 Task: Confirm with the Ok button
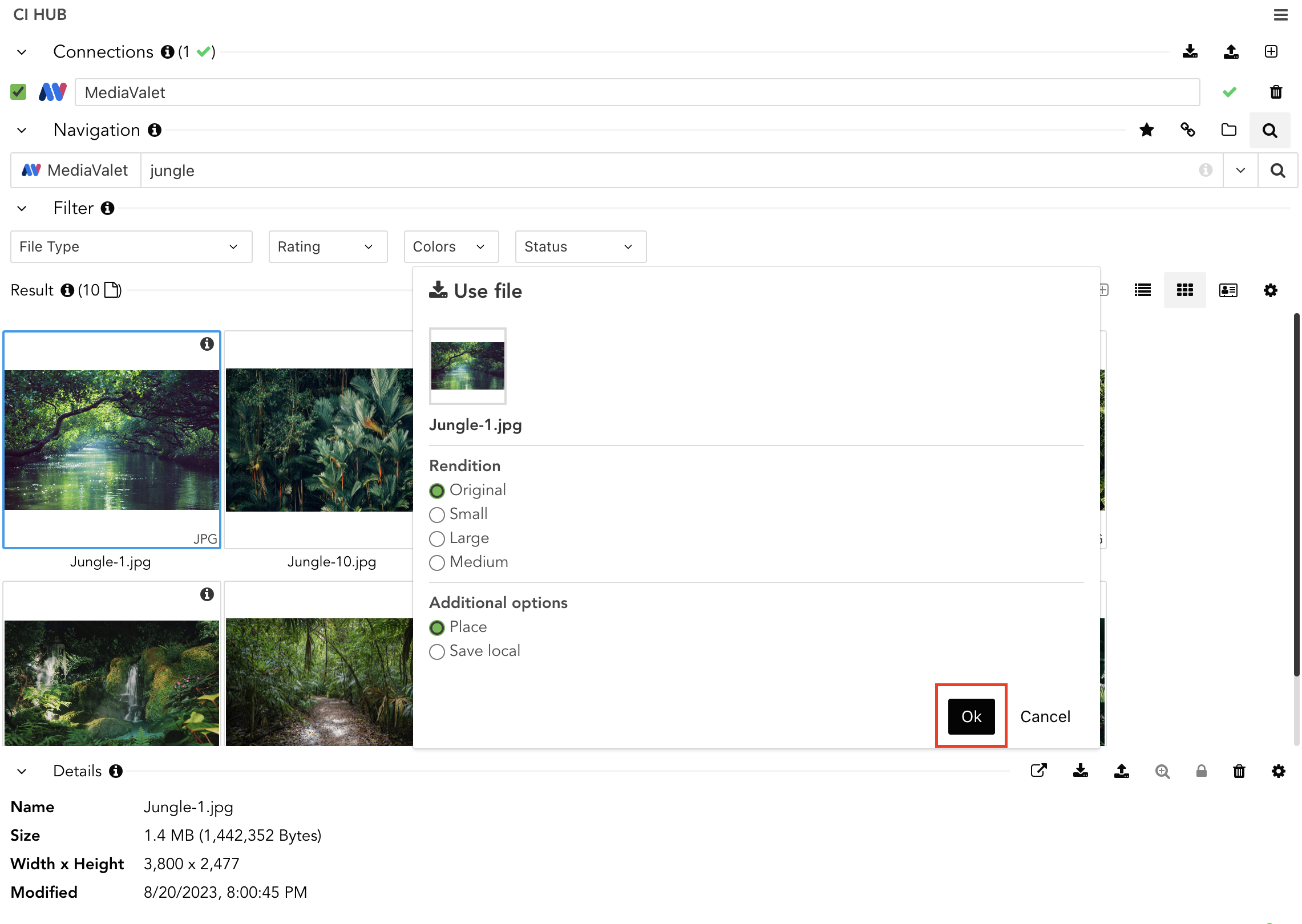[971, 716]
